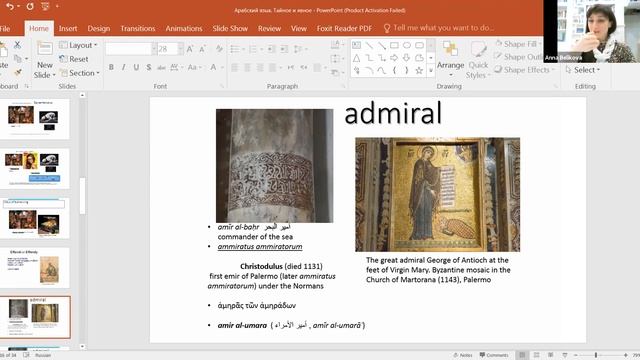640x360 pixels.
Task: Toggle Underline formatting
Action: coord(136,67)
